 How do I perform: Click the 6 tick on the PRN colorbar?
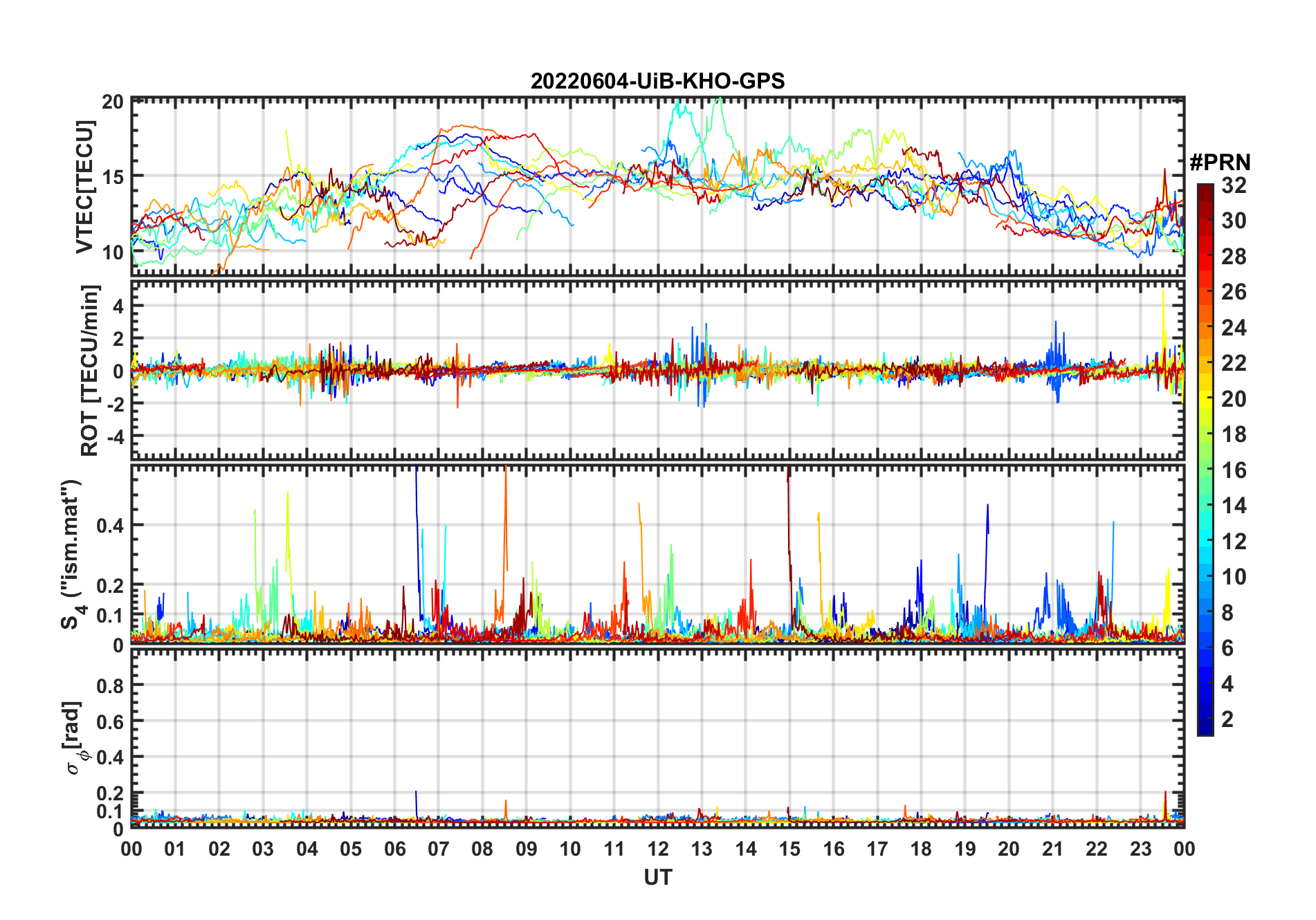pos(1227,648)
